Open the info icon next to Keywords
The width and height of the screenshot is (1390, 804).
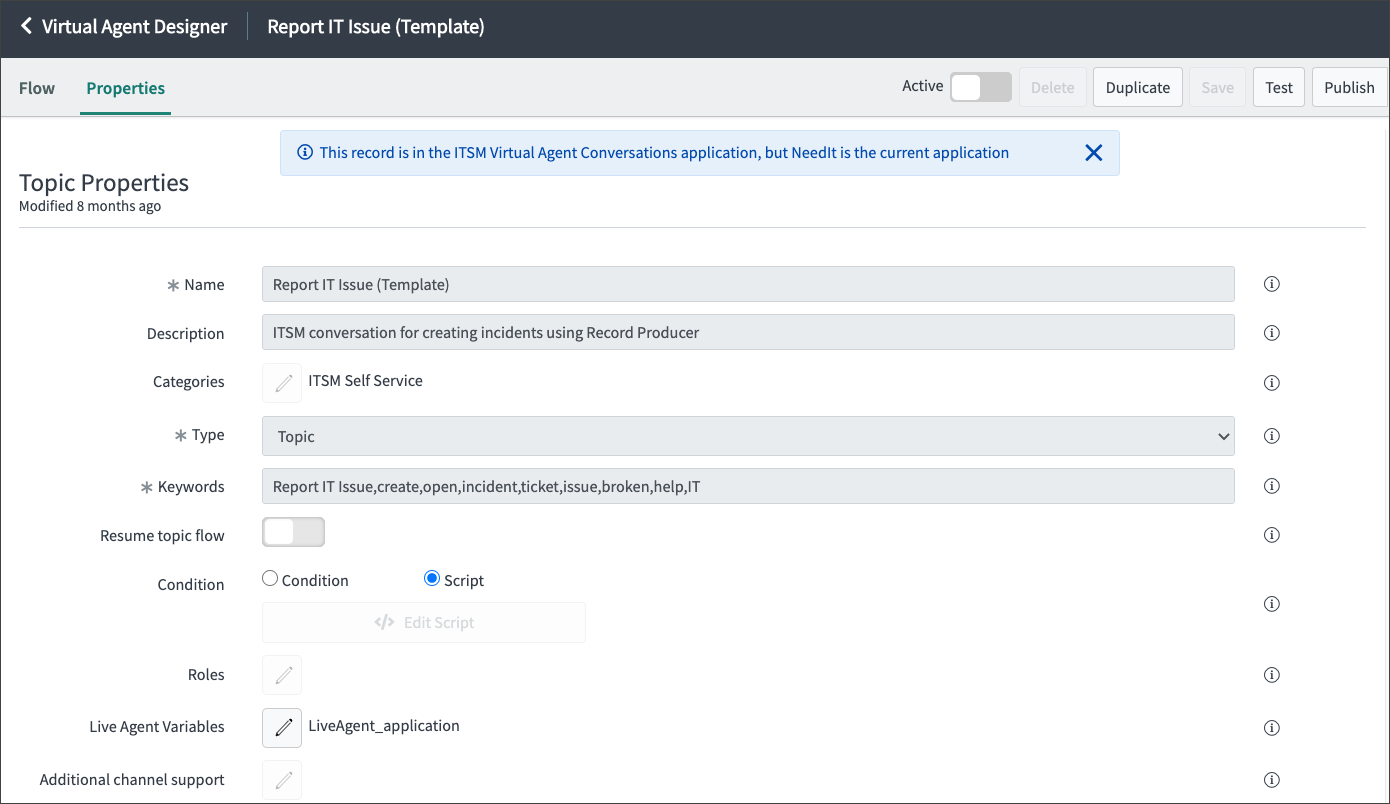(1271, 485)
